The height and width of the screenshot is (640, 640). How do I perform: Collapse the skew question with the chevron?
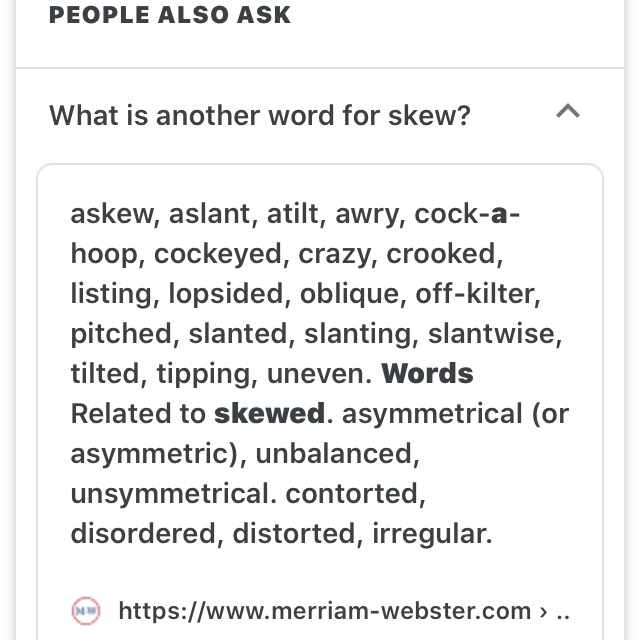(x=568, y=111)
